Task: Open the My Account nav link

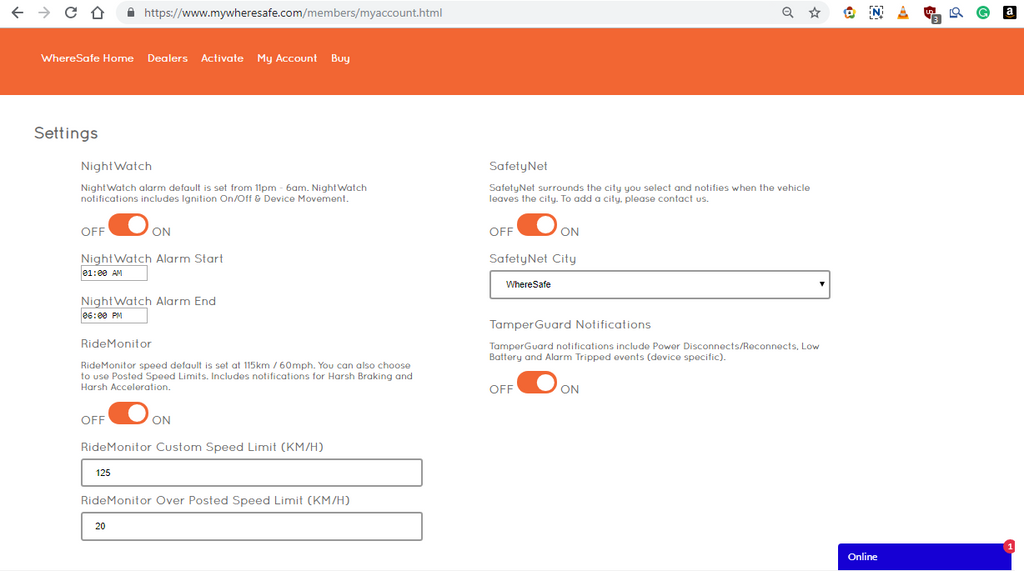Action: click(287, 58)
